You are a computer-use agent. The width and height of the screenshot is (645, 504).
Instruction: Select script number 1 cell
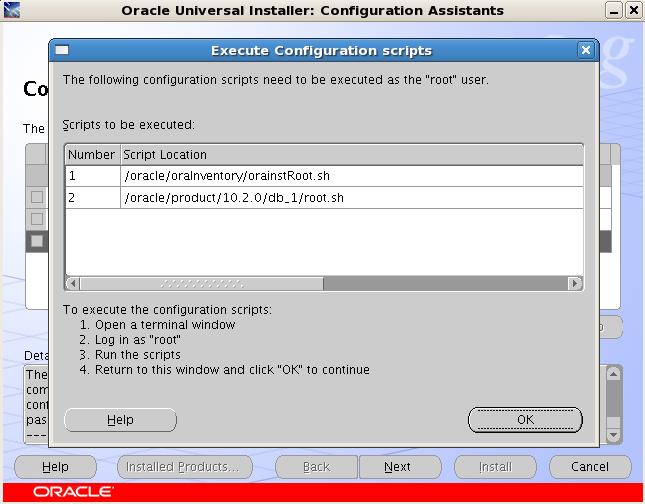click(93, 176)
